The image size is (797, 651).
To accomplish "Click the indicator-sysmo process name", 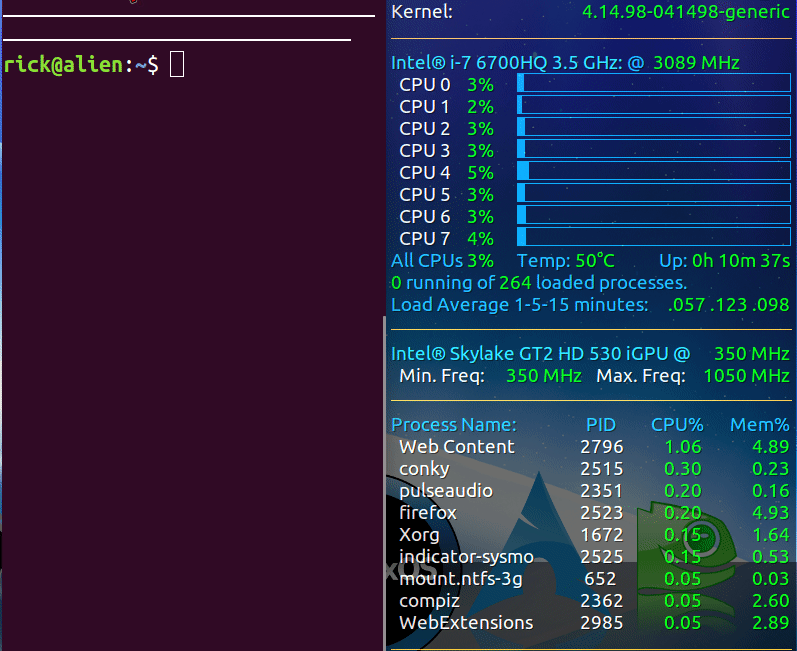I will point(466,557).
